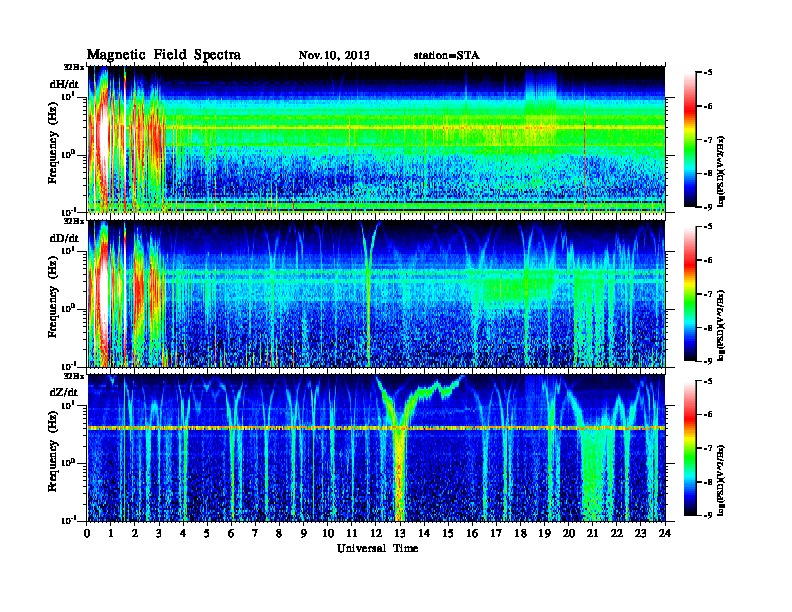The image size is (792, 612).
Task: Click the hour "7" tick label
Action: tap(256, 533)
